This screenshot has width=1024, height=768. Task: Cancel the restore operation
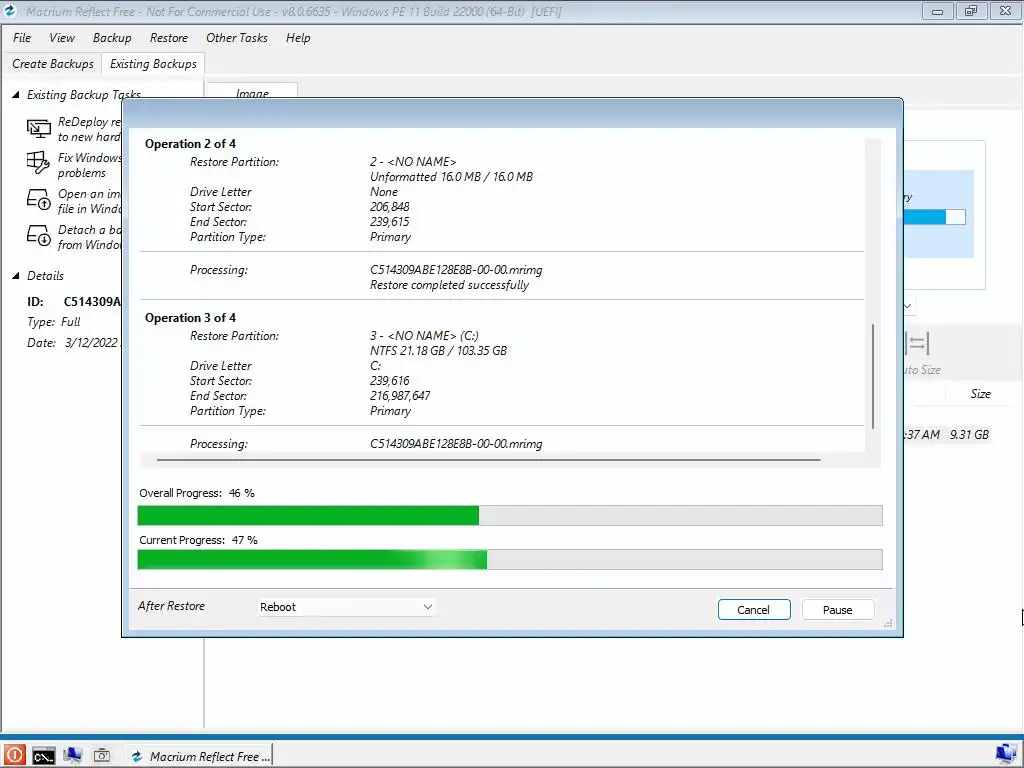(x=754, y=609)
